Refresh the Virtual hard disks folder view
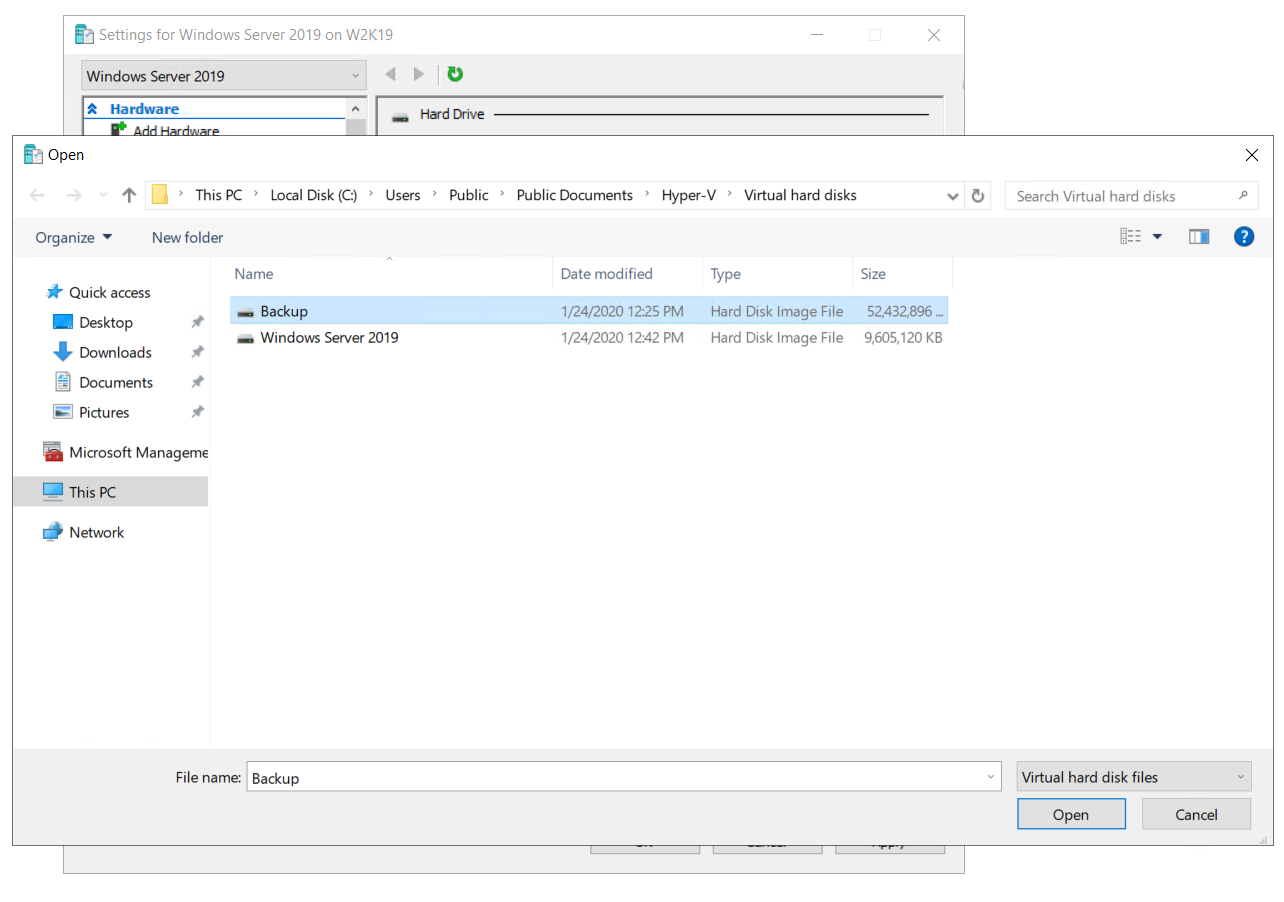This screenshot has height=902, width=1284. tap(978, 196)
